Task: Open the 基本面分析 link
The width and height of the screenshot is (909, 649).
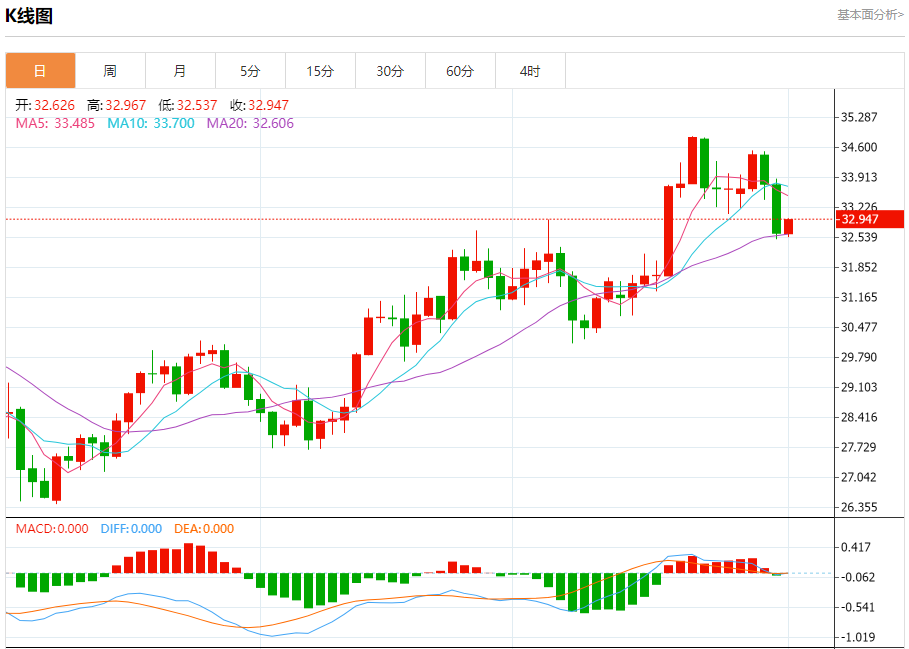Action: coord(870,15)
